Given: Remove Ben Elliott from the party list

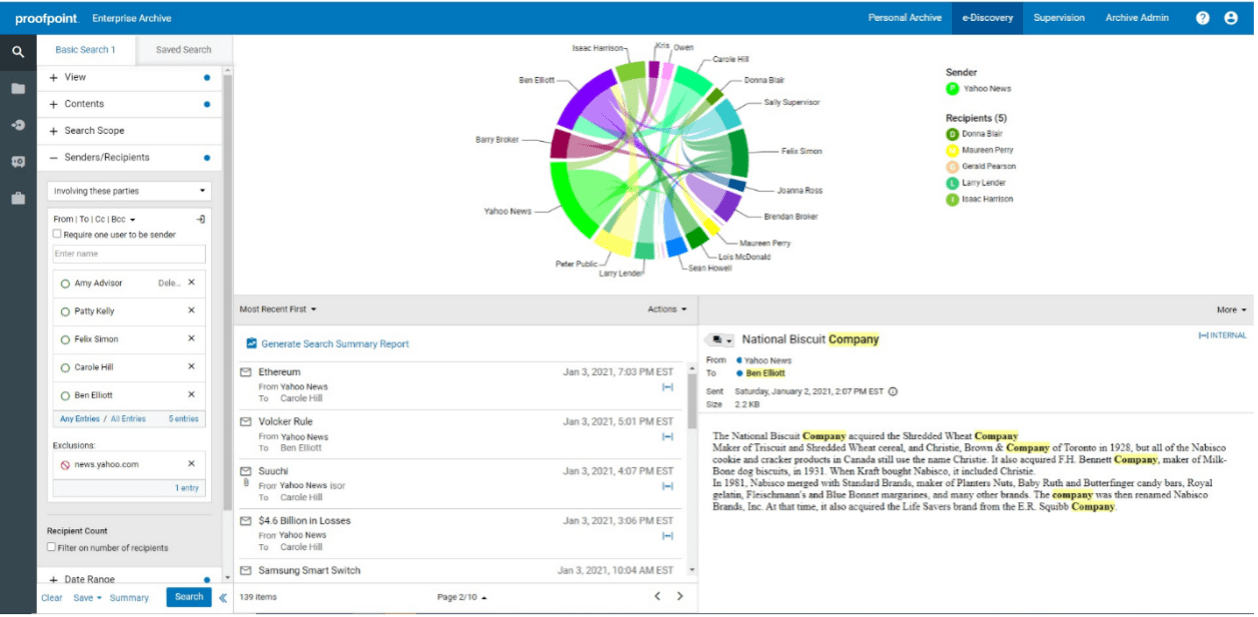Looking at the screenshot, I should pyautogui.click(x=192, y=395).
